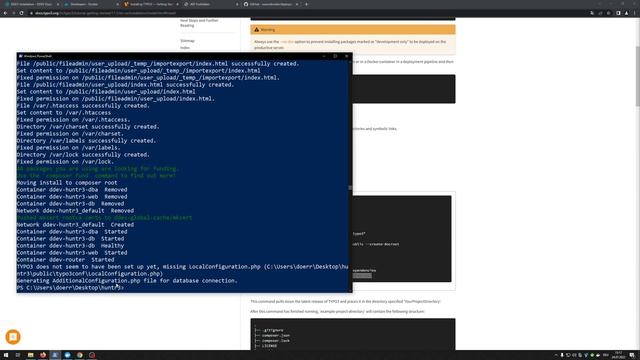Screen dimensions: 640x360
Task: Close the Windows PowerShell window
Action: click(347, 56)
